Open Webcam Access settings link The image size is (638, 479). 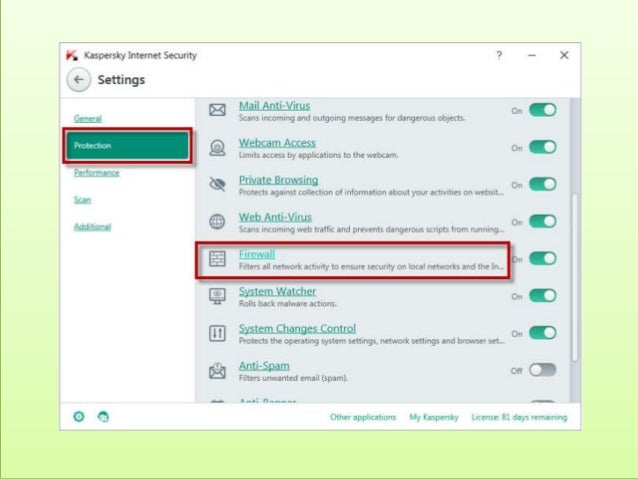pyautogui.click(x=277, y=143)
